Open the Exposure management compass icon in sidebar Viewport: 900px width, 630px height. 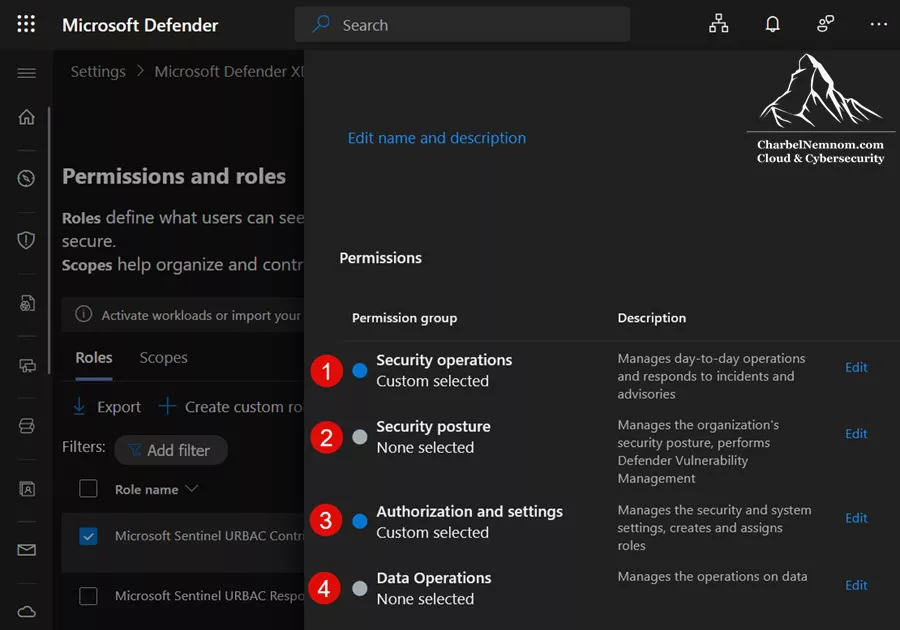click(26, 178)
